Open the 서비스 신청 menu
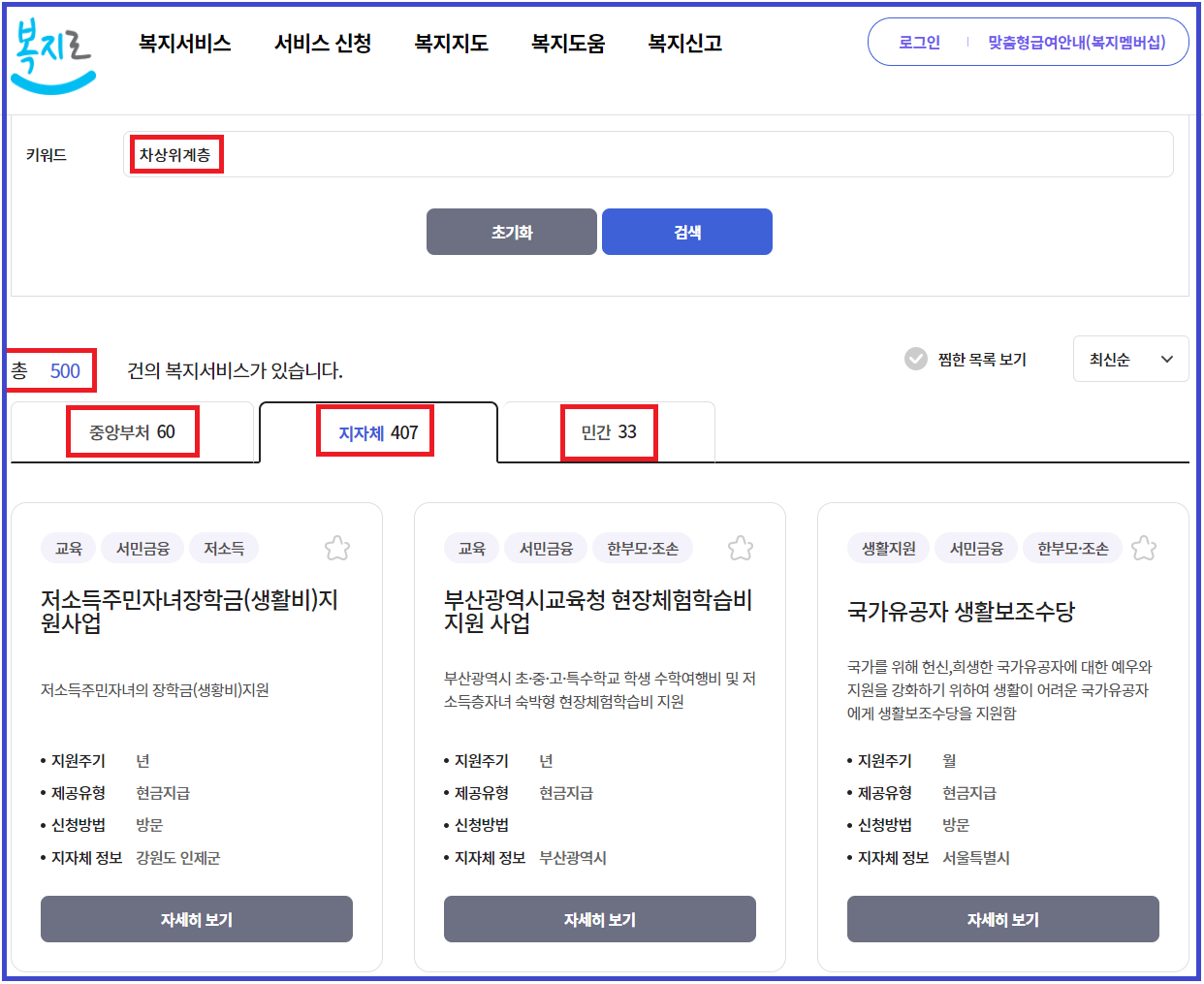Screen dimensions: 1204x984 322,43
